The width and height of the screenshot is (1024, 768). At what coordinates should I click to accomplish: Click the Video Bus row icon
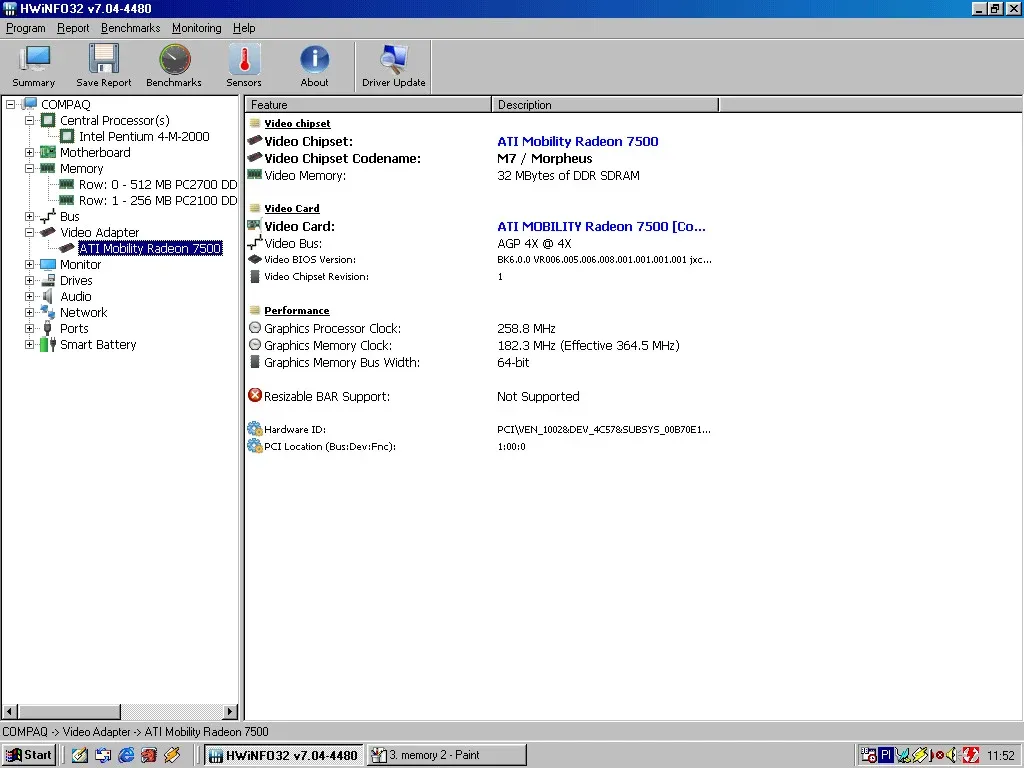(x=255, y=243)
